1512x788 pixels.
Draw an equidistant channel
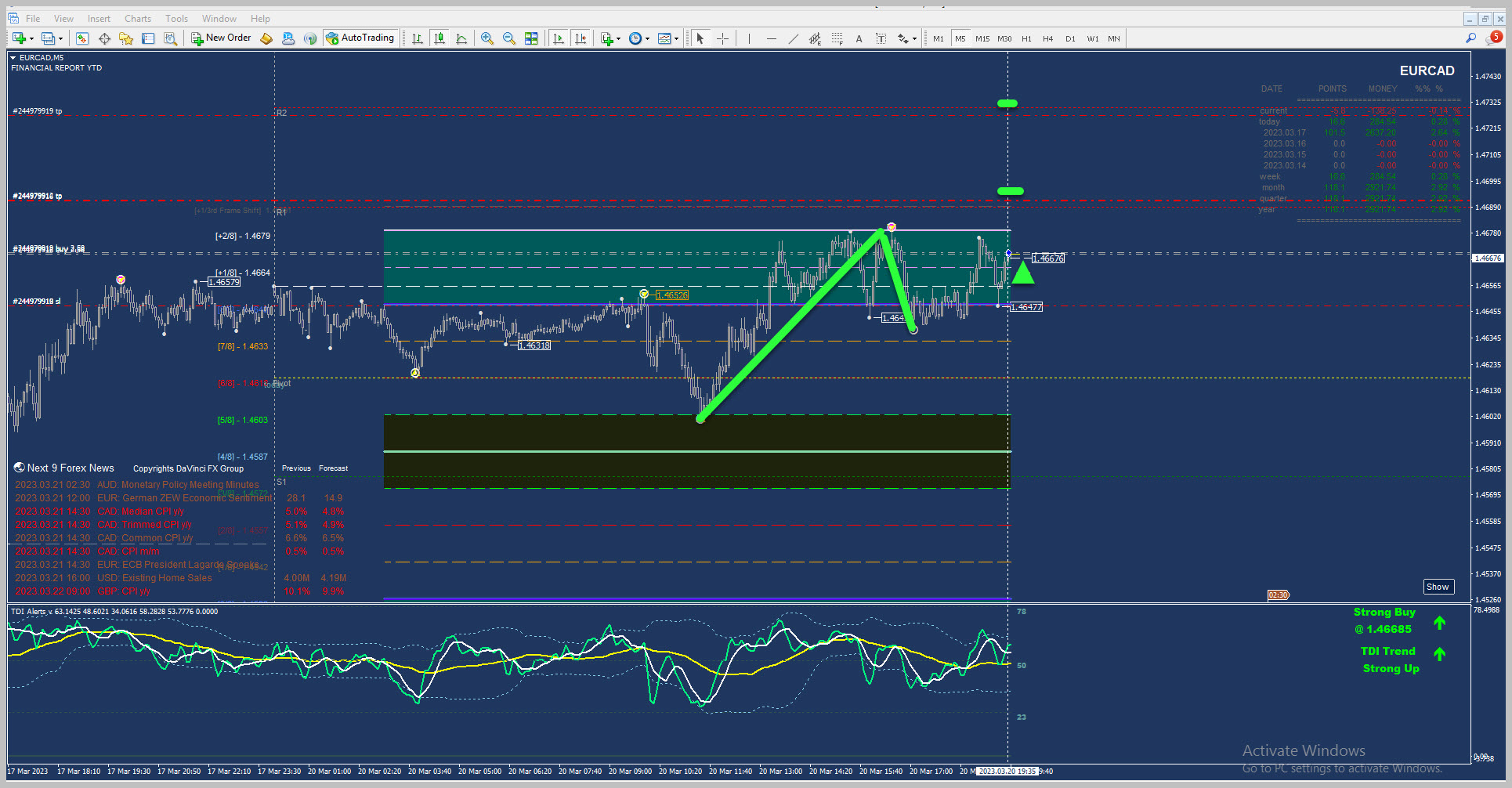[816, 38]
